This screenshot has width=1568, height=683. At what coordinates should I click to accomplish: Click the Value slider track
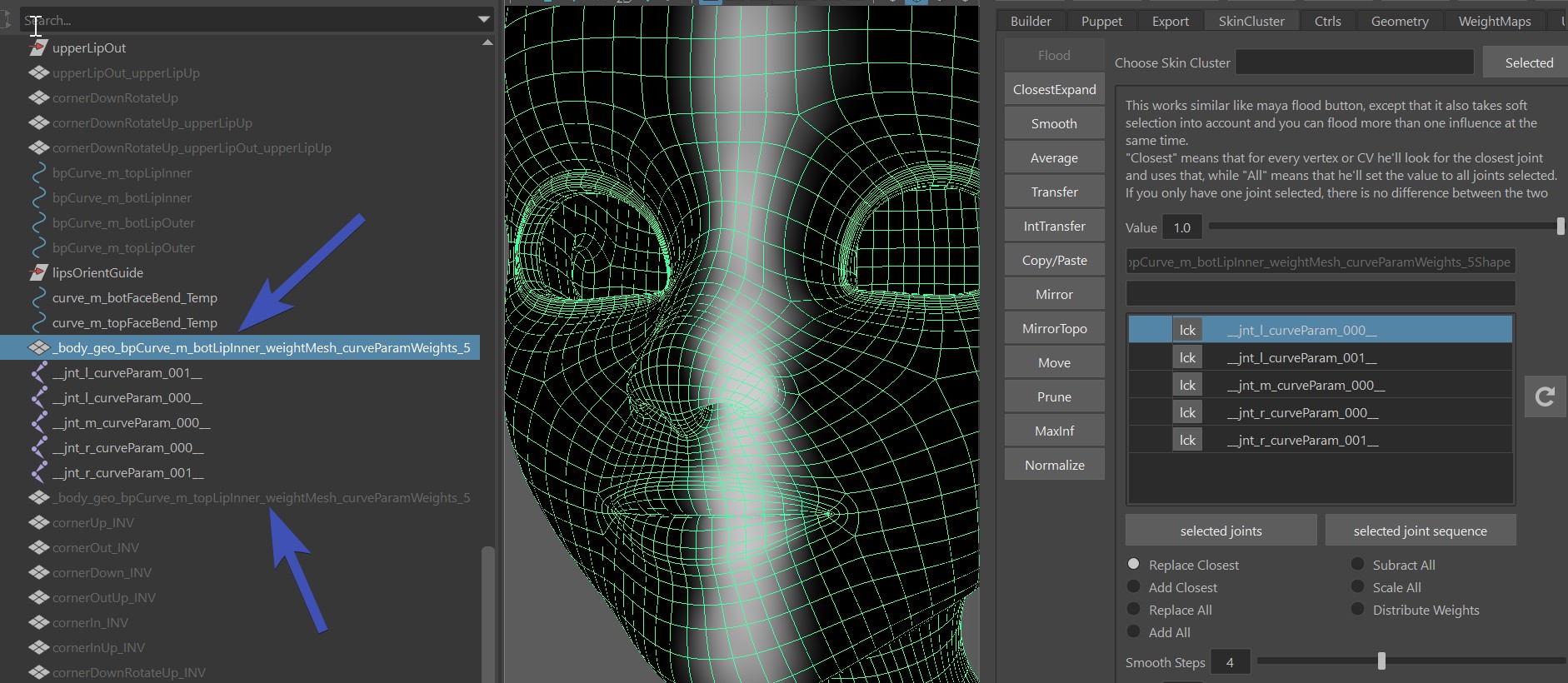click(x=1386, y=226)
